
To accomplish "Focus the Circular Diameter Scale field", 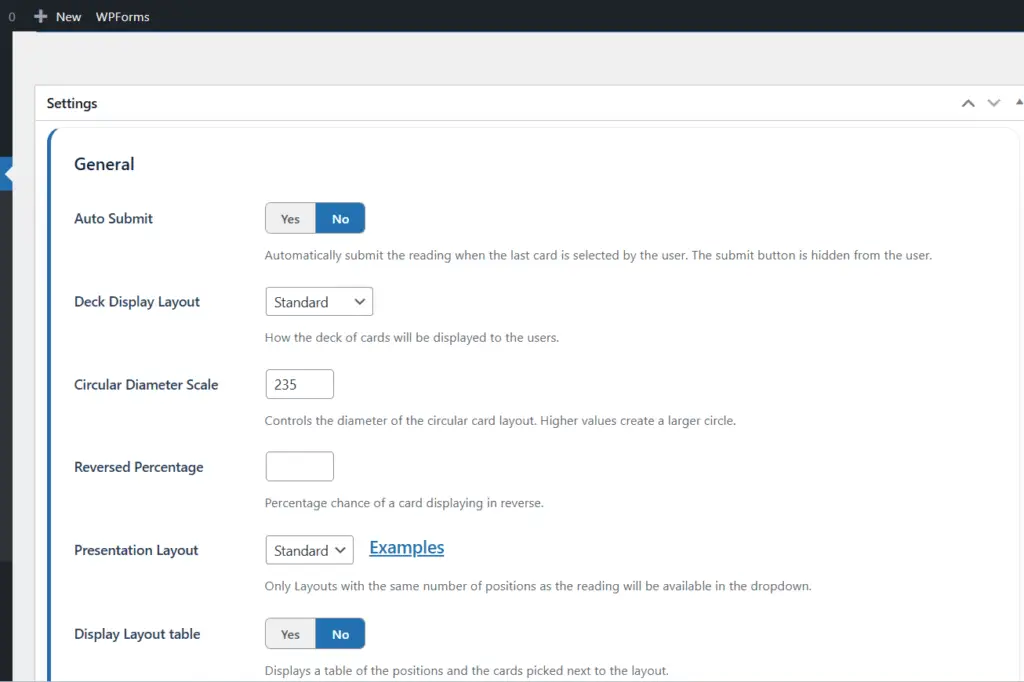I will coord(300,384).
